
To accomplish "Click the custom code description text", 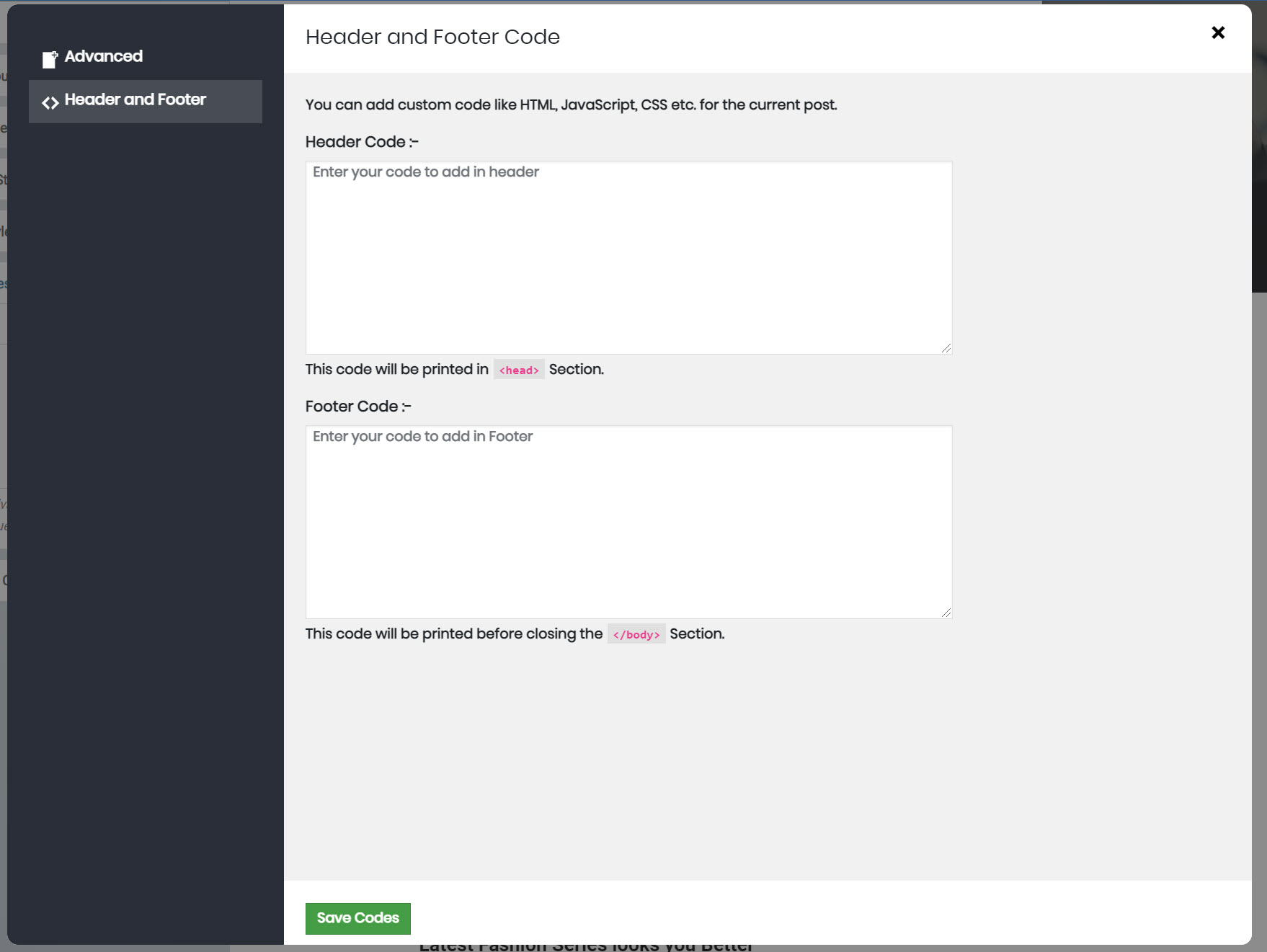I will pyautogui.click(x=571, y=104).
